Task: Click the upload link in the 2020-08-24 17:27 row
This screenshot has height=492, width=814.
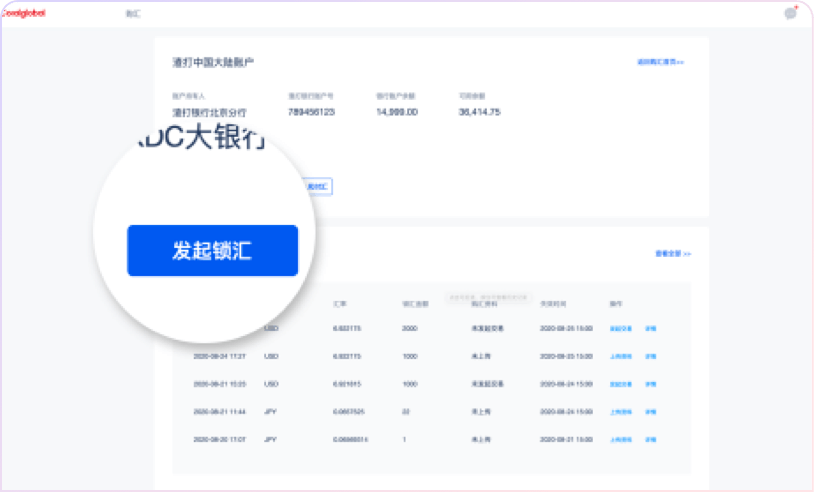Action: coord(621,357)
